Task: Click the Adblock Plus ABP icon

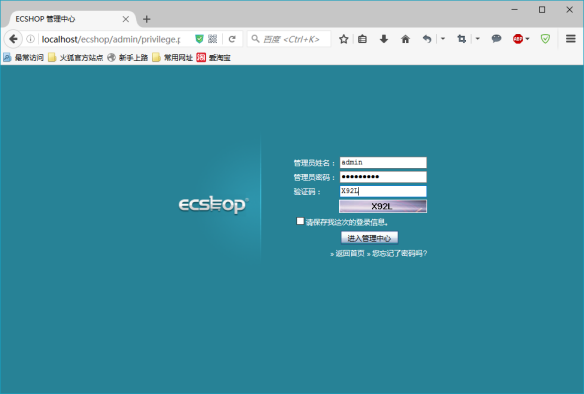Action: [x=518, y=39]
